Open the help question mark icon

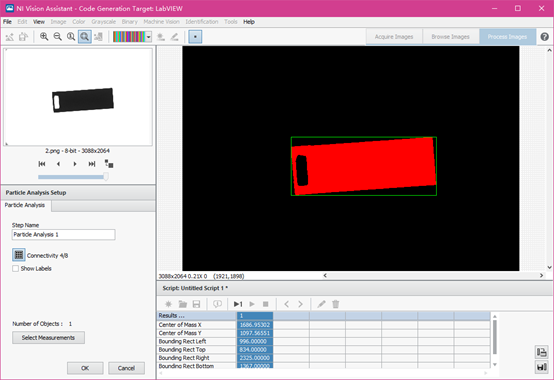point(544,37)
